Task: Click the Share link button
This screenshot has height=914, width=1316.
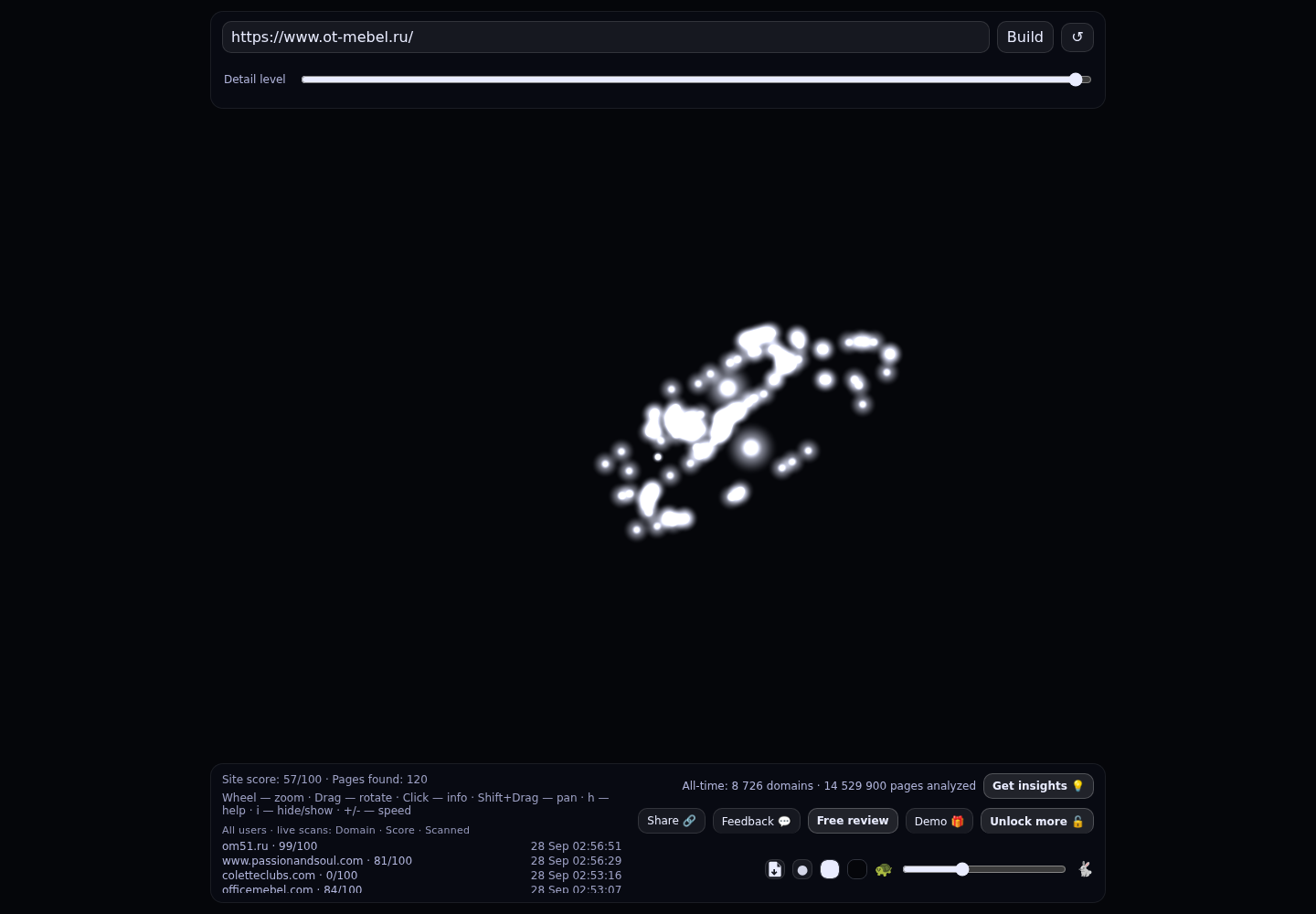Action: 672,821
